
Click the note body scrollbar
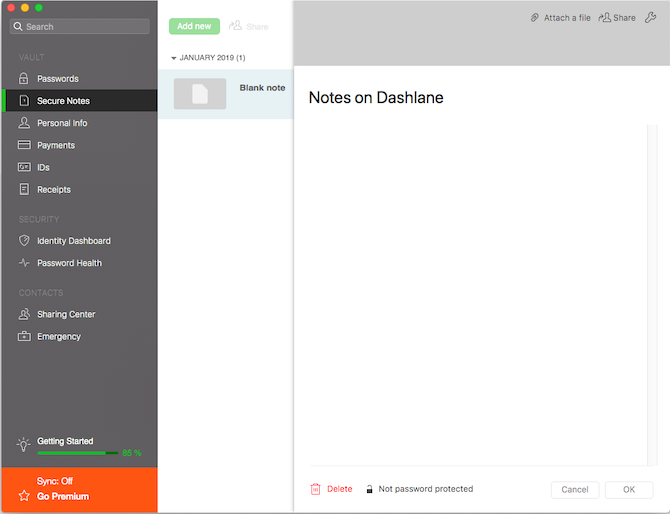pyautogui.click(x=652, y=295)
